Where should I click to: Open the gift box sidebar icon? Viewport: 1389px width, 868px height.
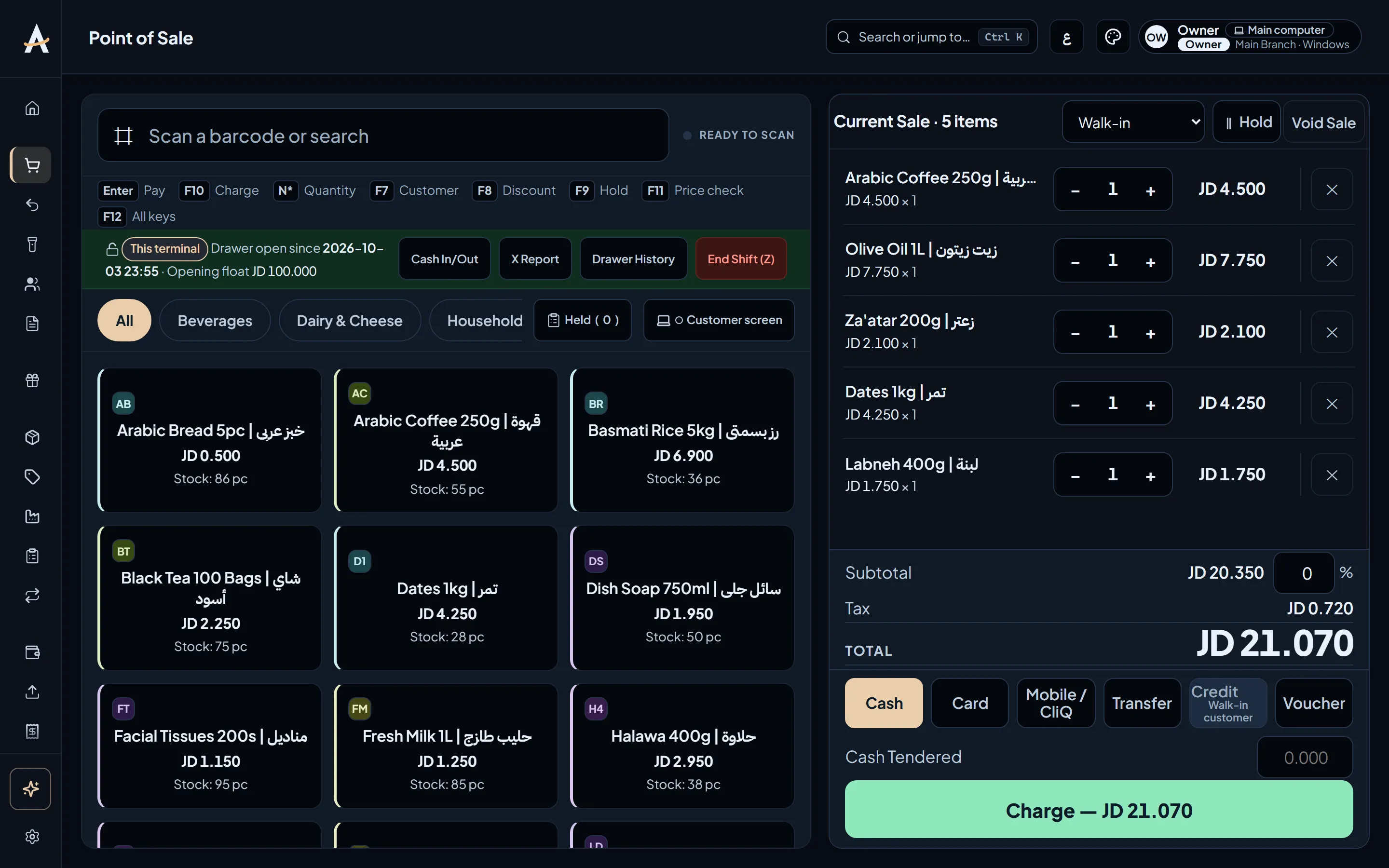(x=32, y=380)
